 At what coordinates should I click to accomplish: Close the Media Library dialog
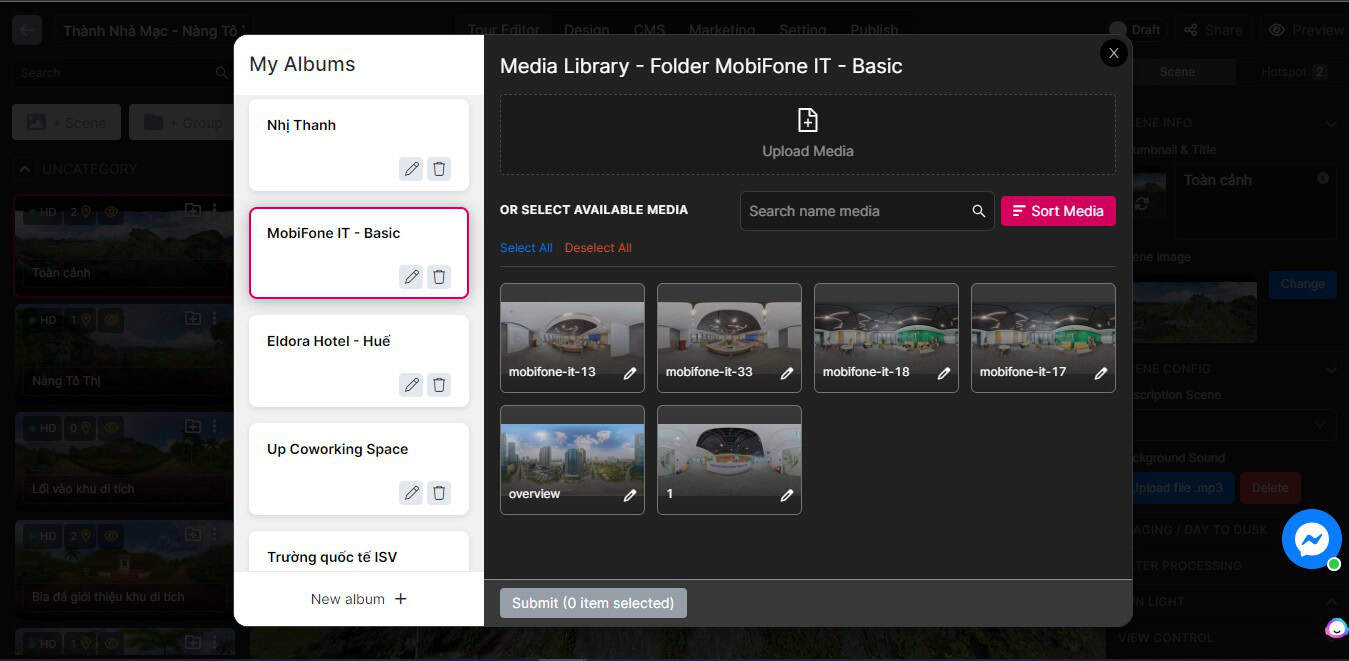1113,53
